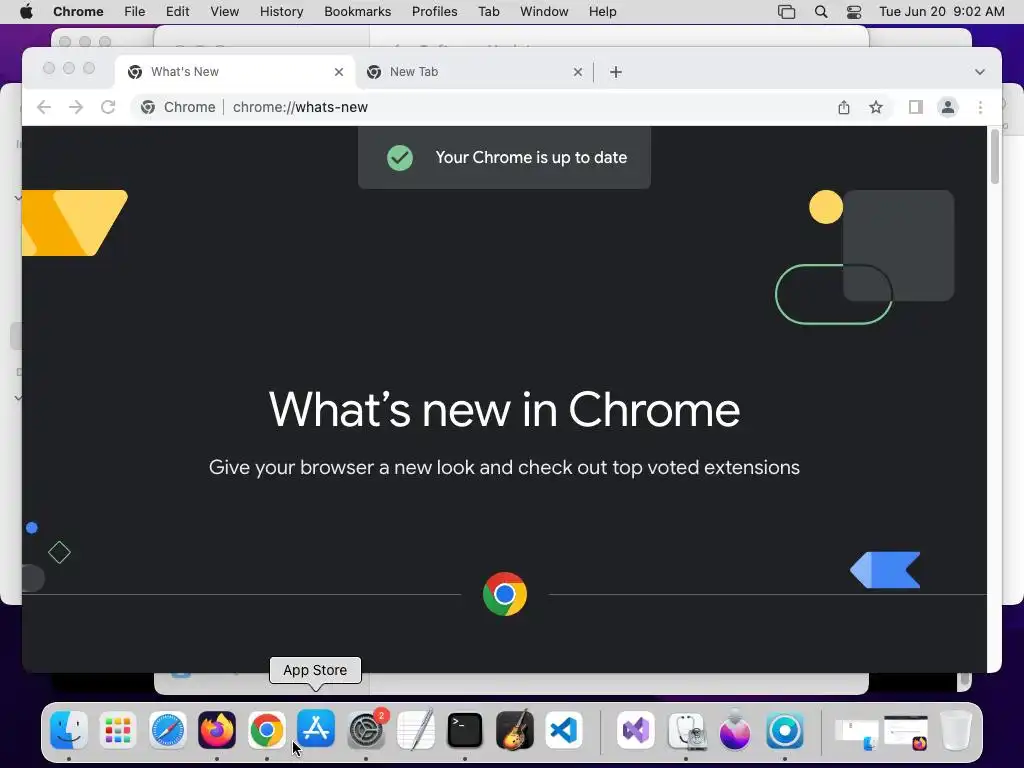Open a new tab with plus button
Viewport: 1024px width, 768px height.
coord(616,72)
